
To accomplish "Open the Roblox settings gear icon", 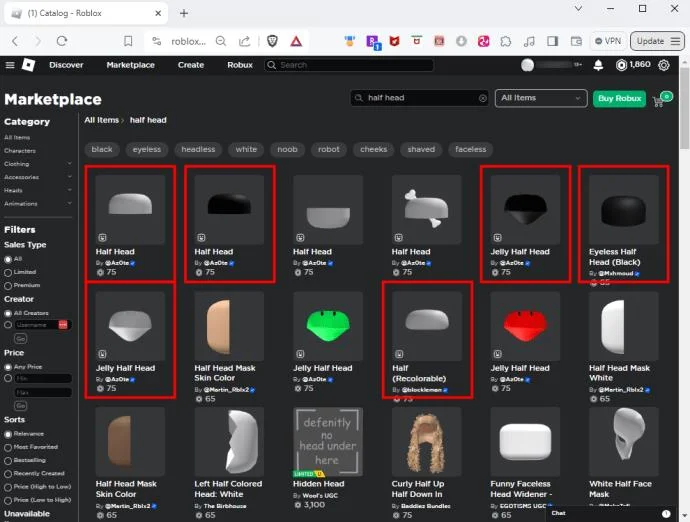I will [664, 65].
